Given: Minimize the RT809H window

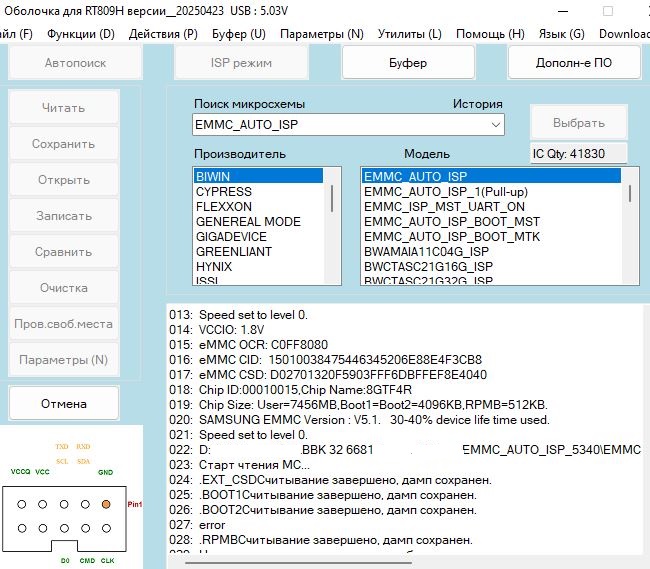Looking at the screenshot, I should 563,11.
